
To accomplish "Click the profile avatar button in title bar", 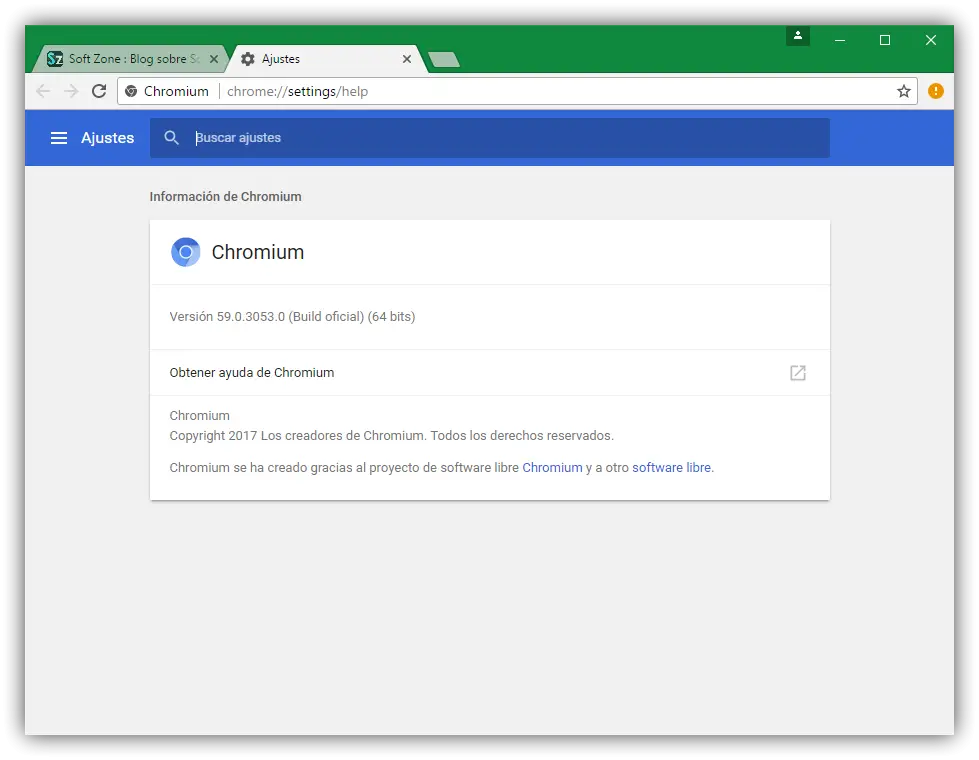I will pos(797,36).
